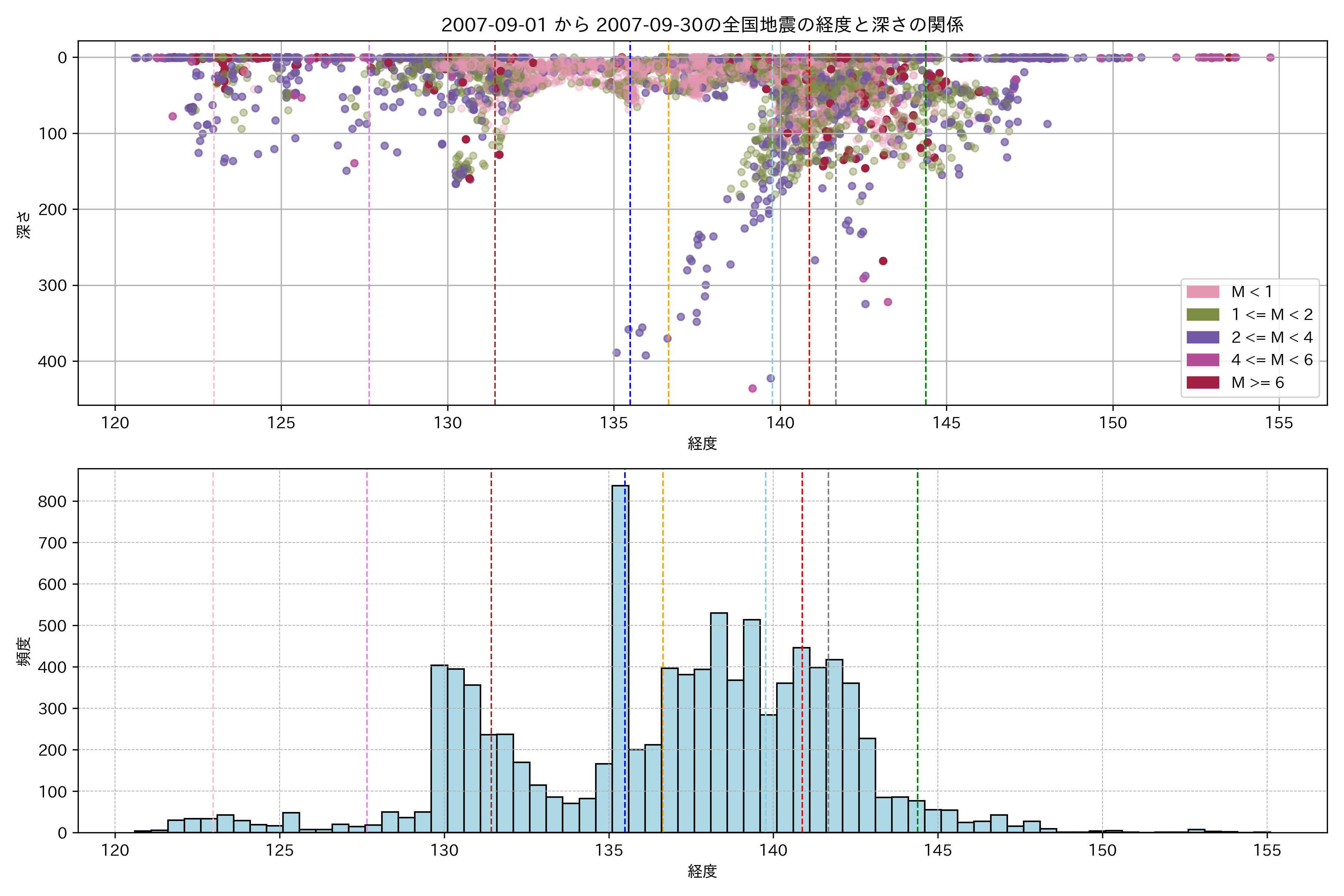This screenshot has width=1344, height=896.
Task: Click the tallest histogram bar near 135
Action: pyautogui.click(x=620, y=657)
